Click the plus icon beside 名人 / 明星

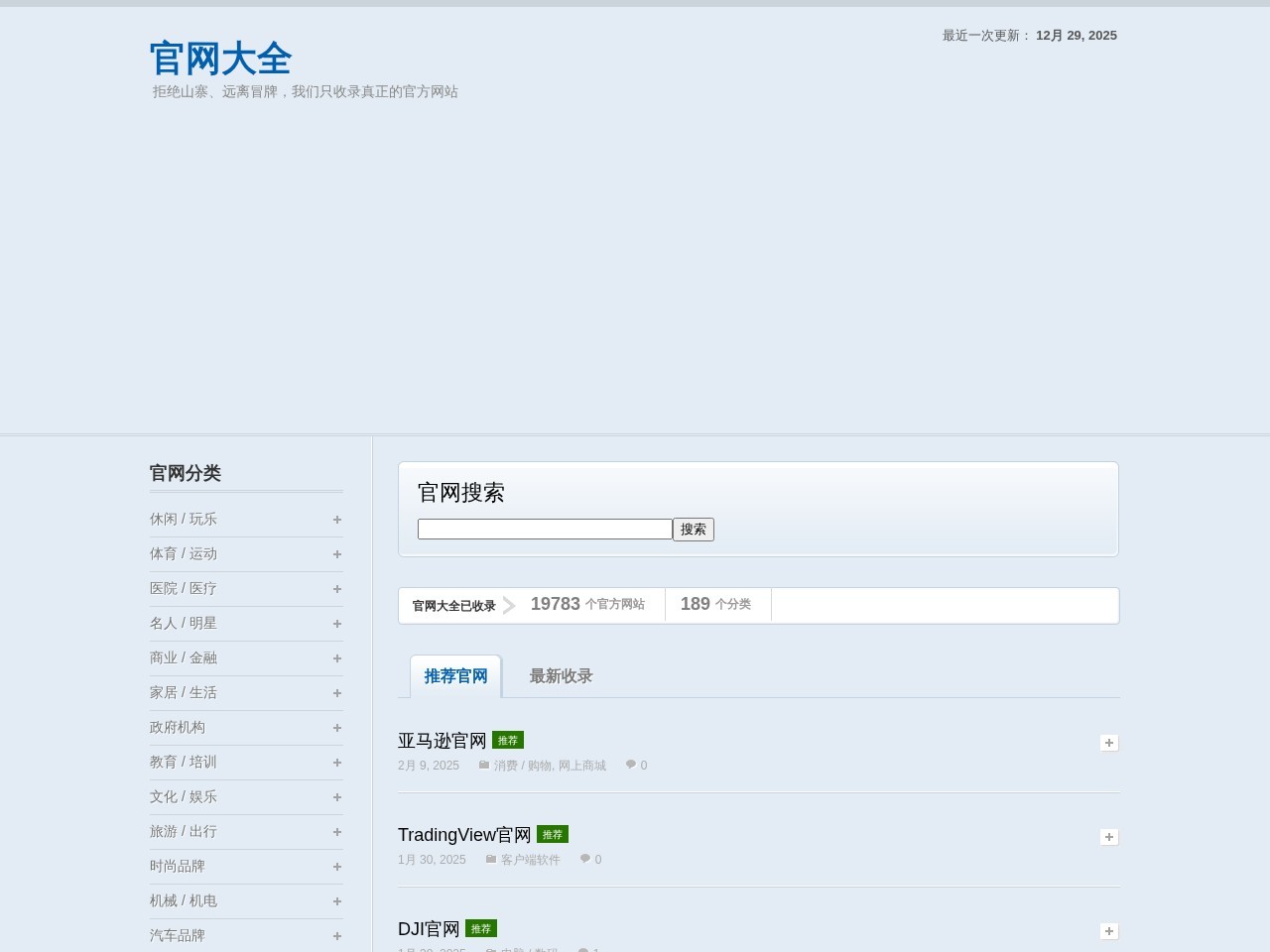[337, 624]
